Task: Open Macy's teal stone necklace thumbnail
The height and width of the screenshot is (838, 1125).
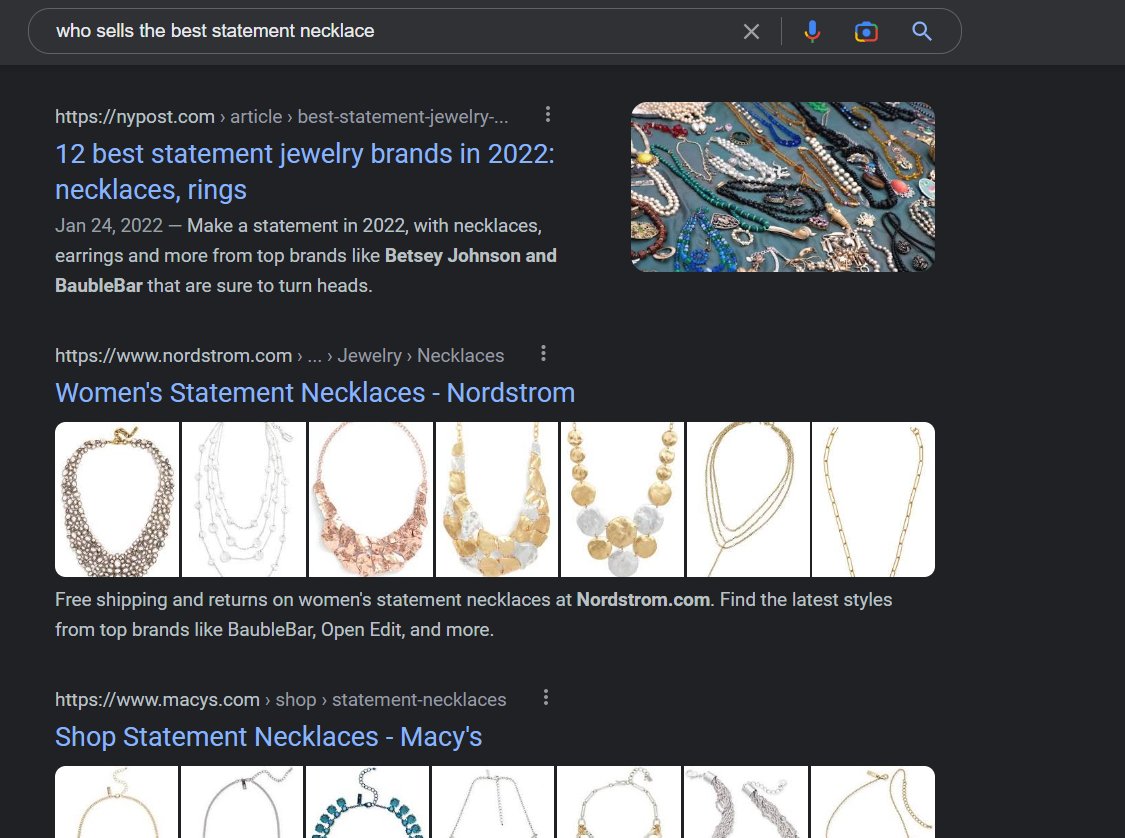Action: 367,802
